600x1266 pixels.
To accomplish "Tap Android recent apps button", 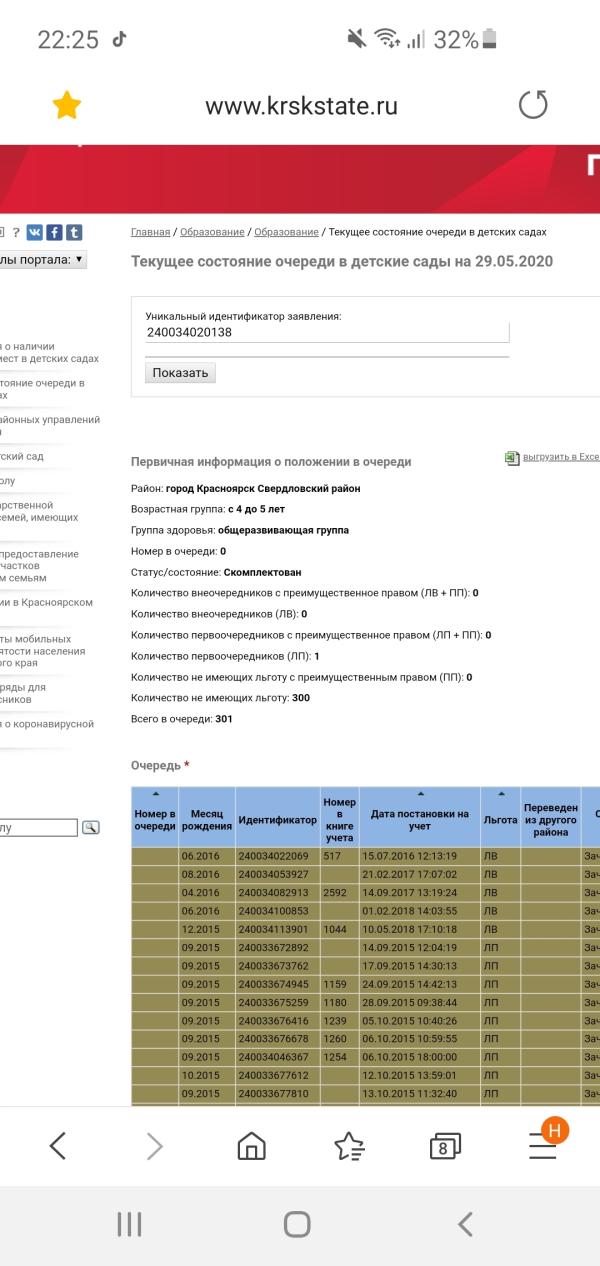I will pos(130,1224).
